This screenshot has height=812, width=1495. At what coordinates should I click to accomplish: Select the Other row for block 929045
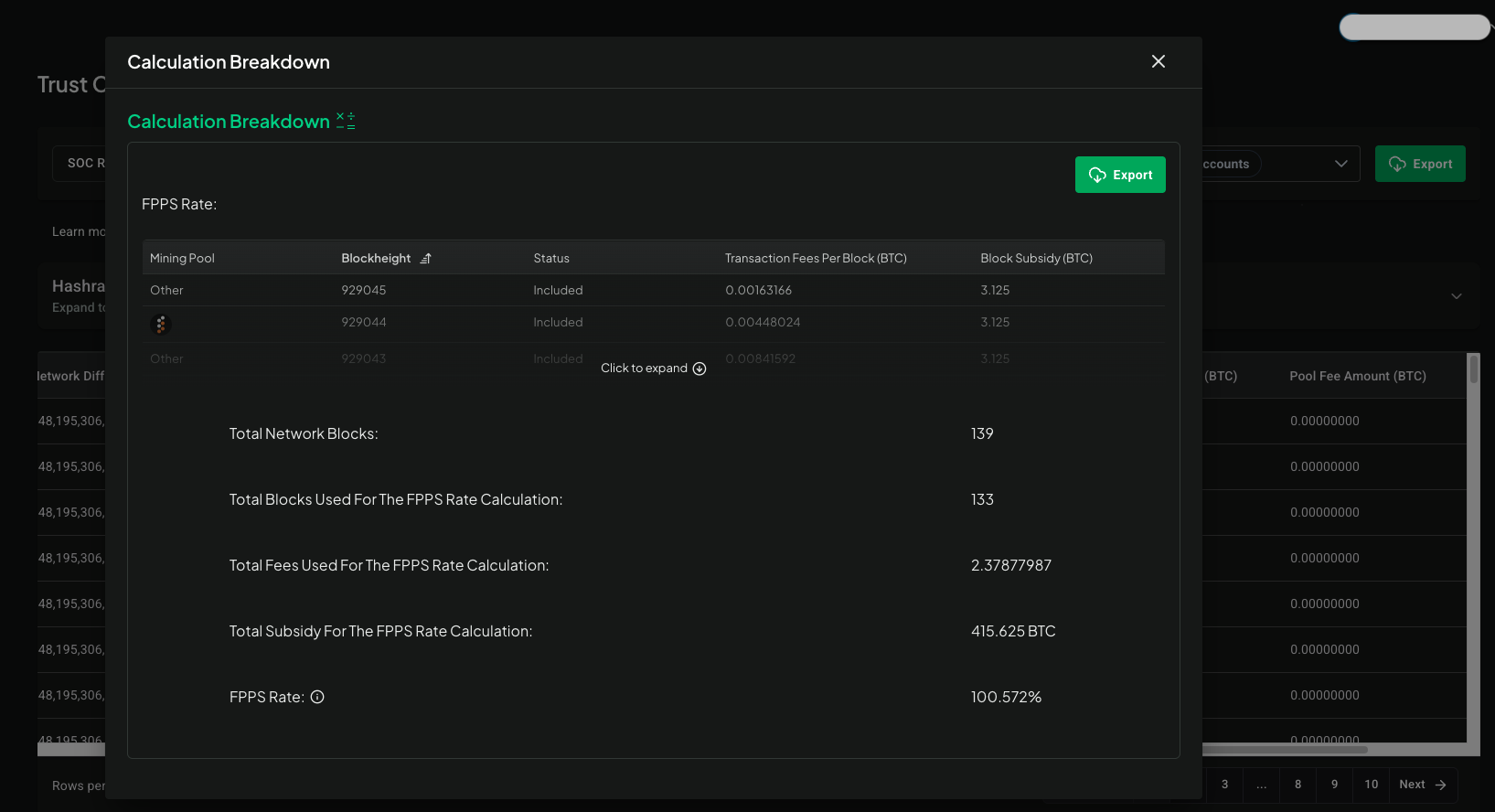[166, 291]
